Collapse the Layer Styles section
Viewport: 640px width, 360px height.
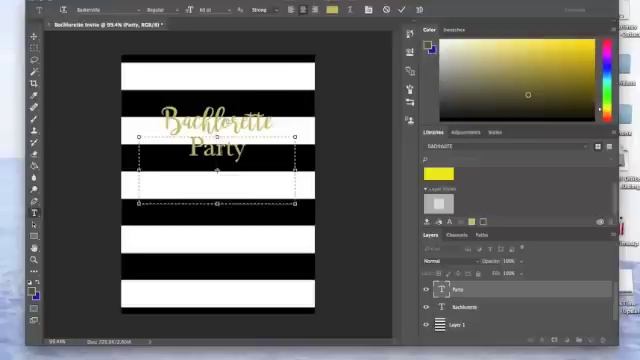(x=425, y=189)
